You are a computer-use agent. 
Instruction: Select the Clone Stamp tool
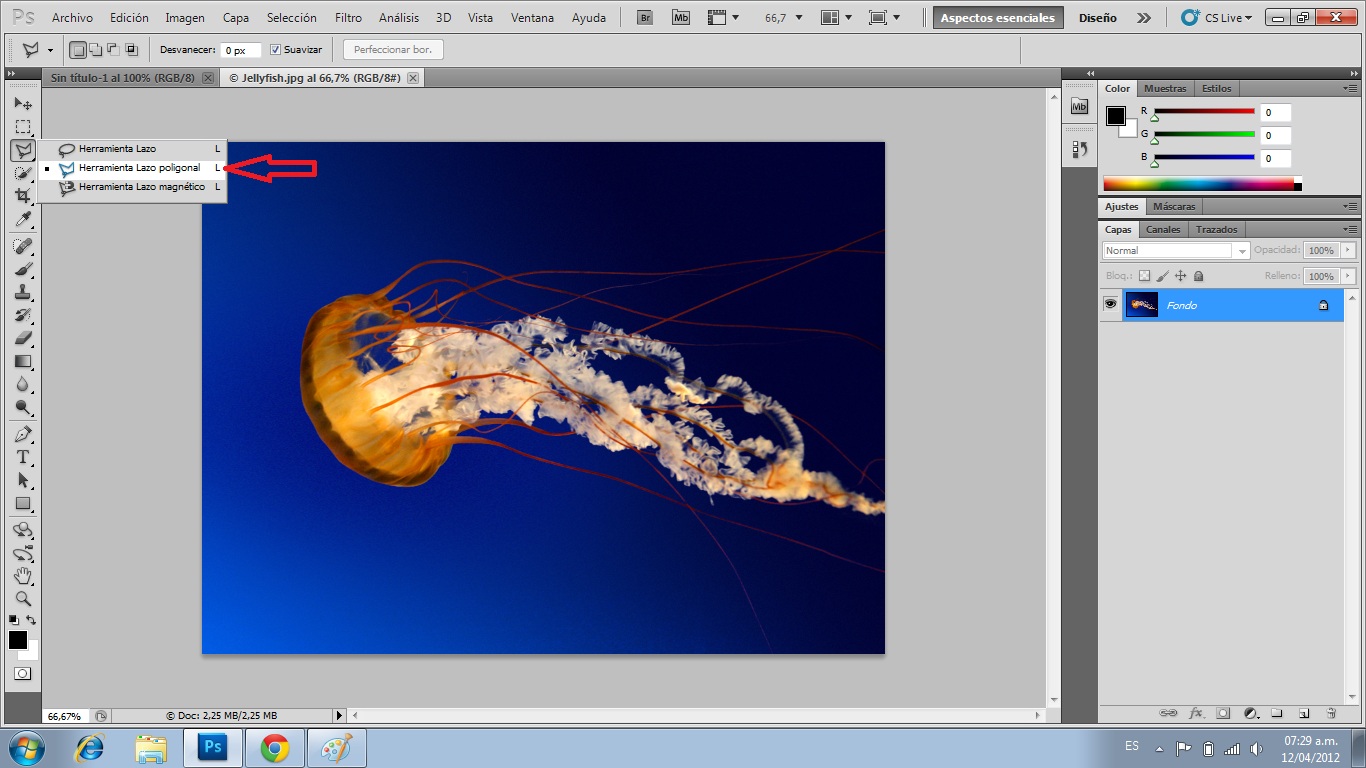(22, 292)
